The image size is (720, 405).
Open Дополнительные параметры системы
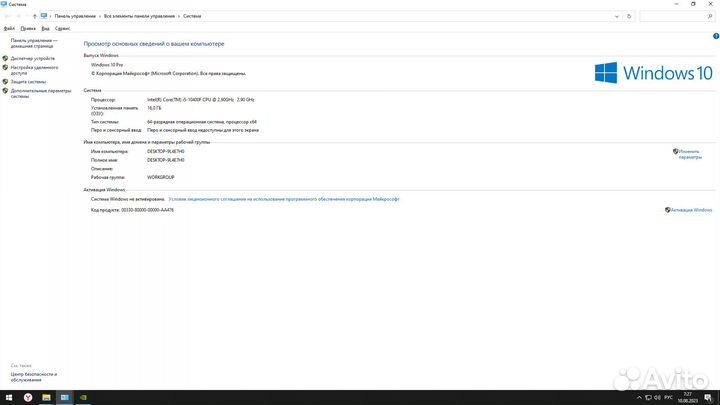[41, 94]
